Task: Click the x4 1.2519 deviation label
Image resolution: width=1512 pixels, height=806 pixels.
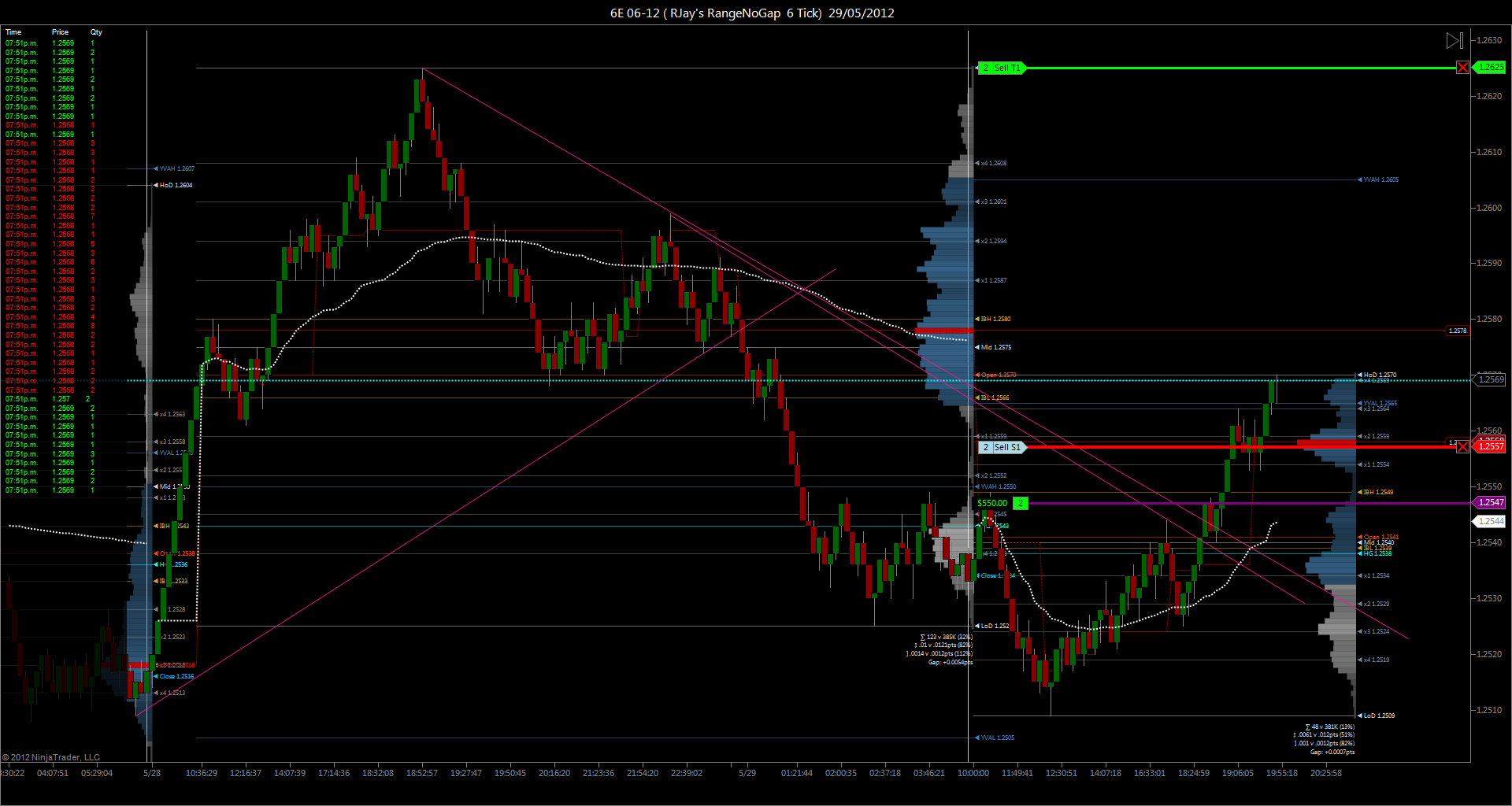Action: click(x=1374, y=660)
